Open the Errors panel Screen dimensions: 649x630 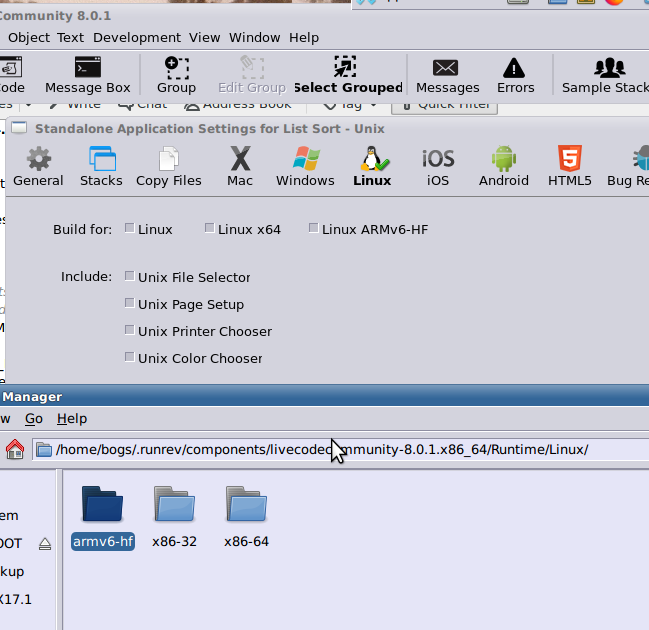[x=515, y=75]
